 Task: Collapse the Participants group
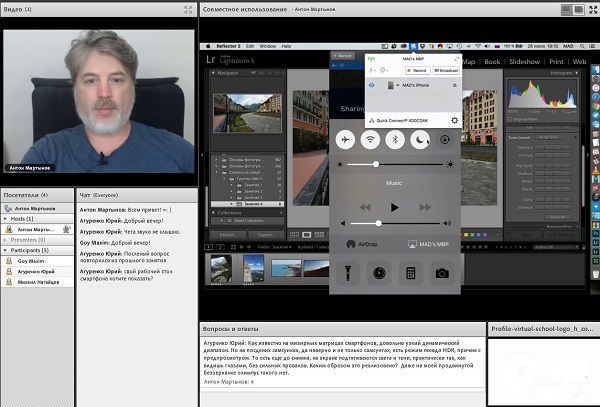[5, 250]
